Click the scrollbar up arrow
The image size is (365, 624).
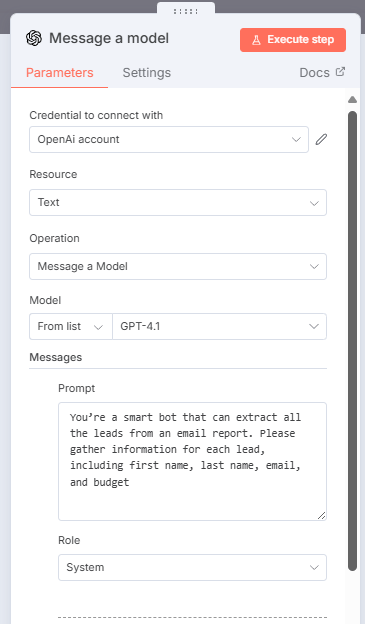(x=352, y=99)
